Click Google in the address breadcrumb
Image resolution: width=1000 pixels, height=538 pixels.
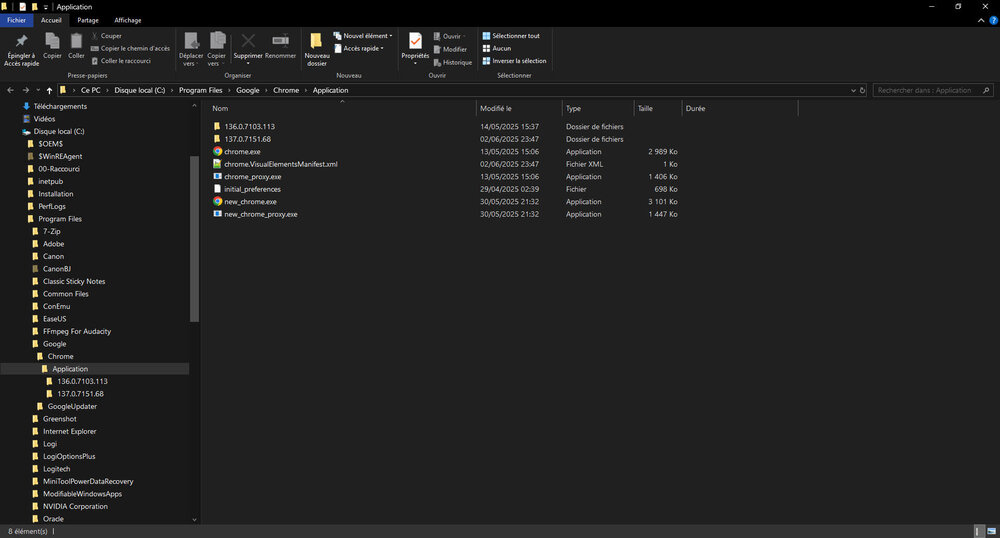[x=247, y=90]
